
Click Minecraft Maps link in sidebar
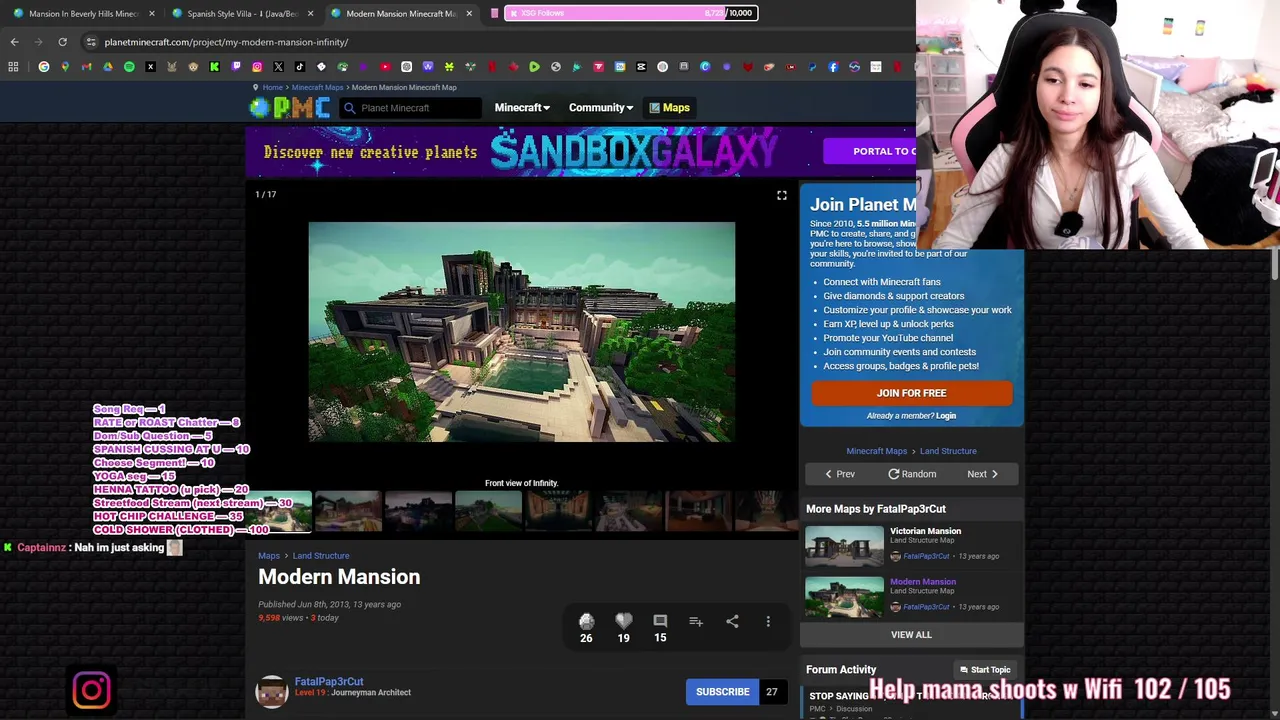coord(876,451)
